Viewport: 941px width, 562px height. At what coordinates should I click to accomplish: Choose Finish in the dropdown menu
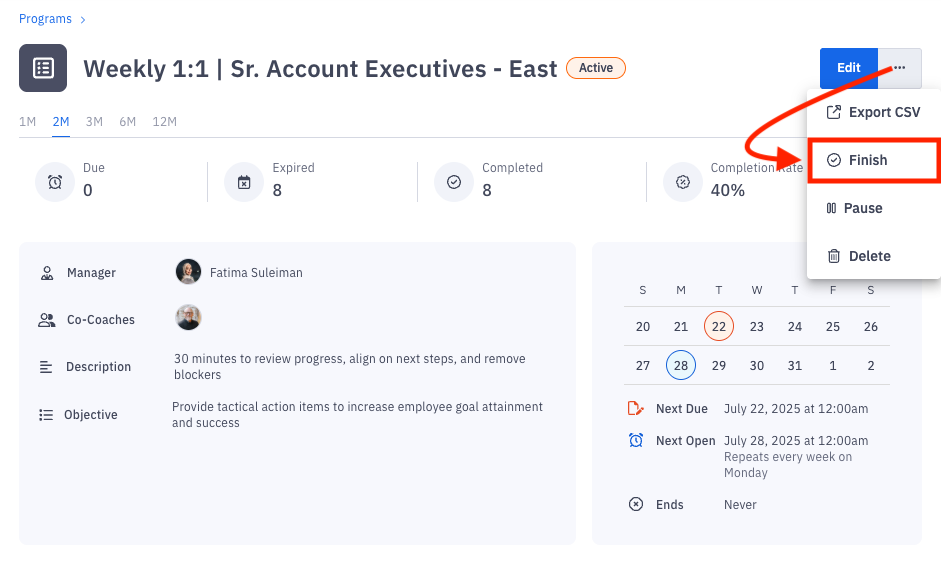coord(867,160)
